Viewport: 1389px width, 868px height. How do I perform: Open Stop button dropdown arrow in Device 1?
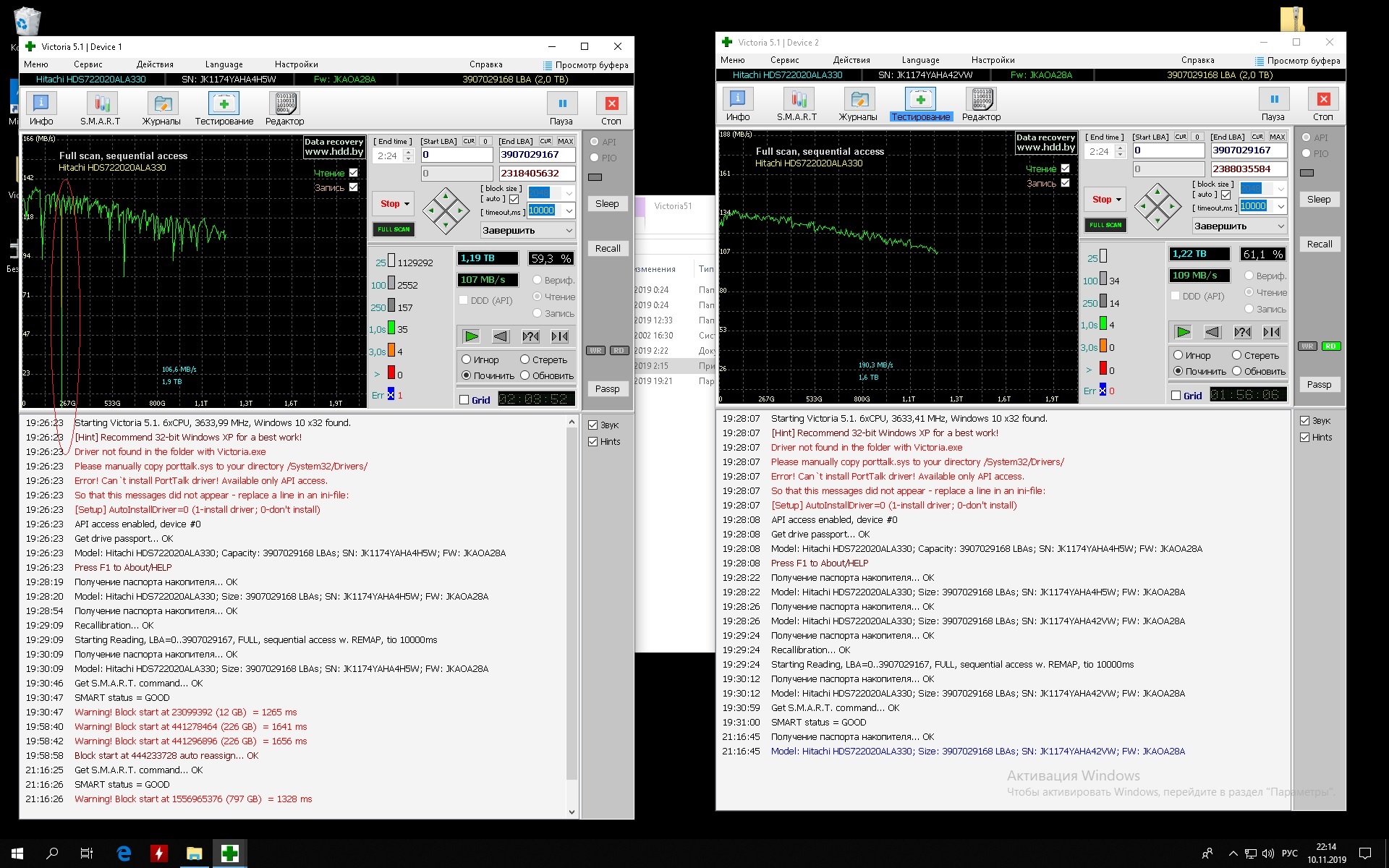407,204
